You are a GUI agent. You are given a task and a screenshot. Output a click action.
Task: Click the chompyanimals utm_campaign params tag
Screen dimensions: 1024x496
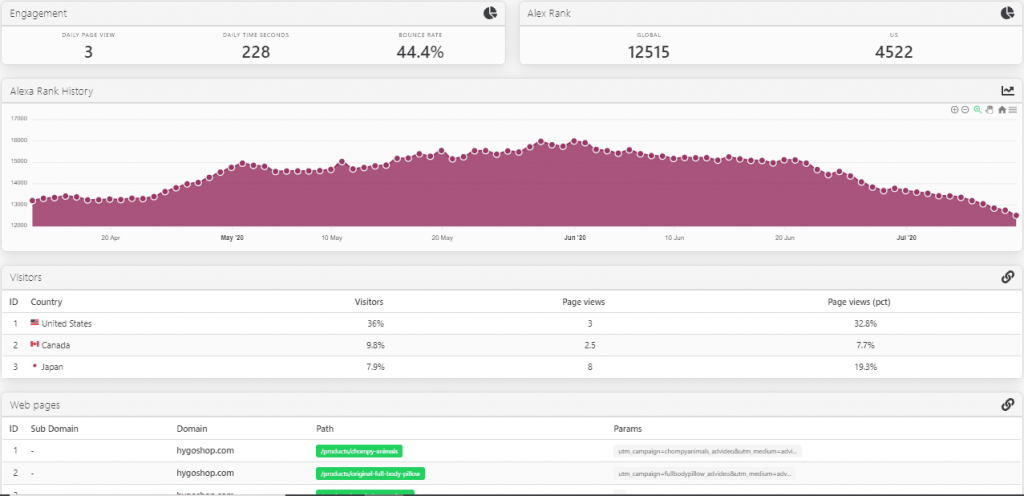pyautogui.click(x=707, y=451)
